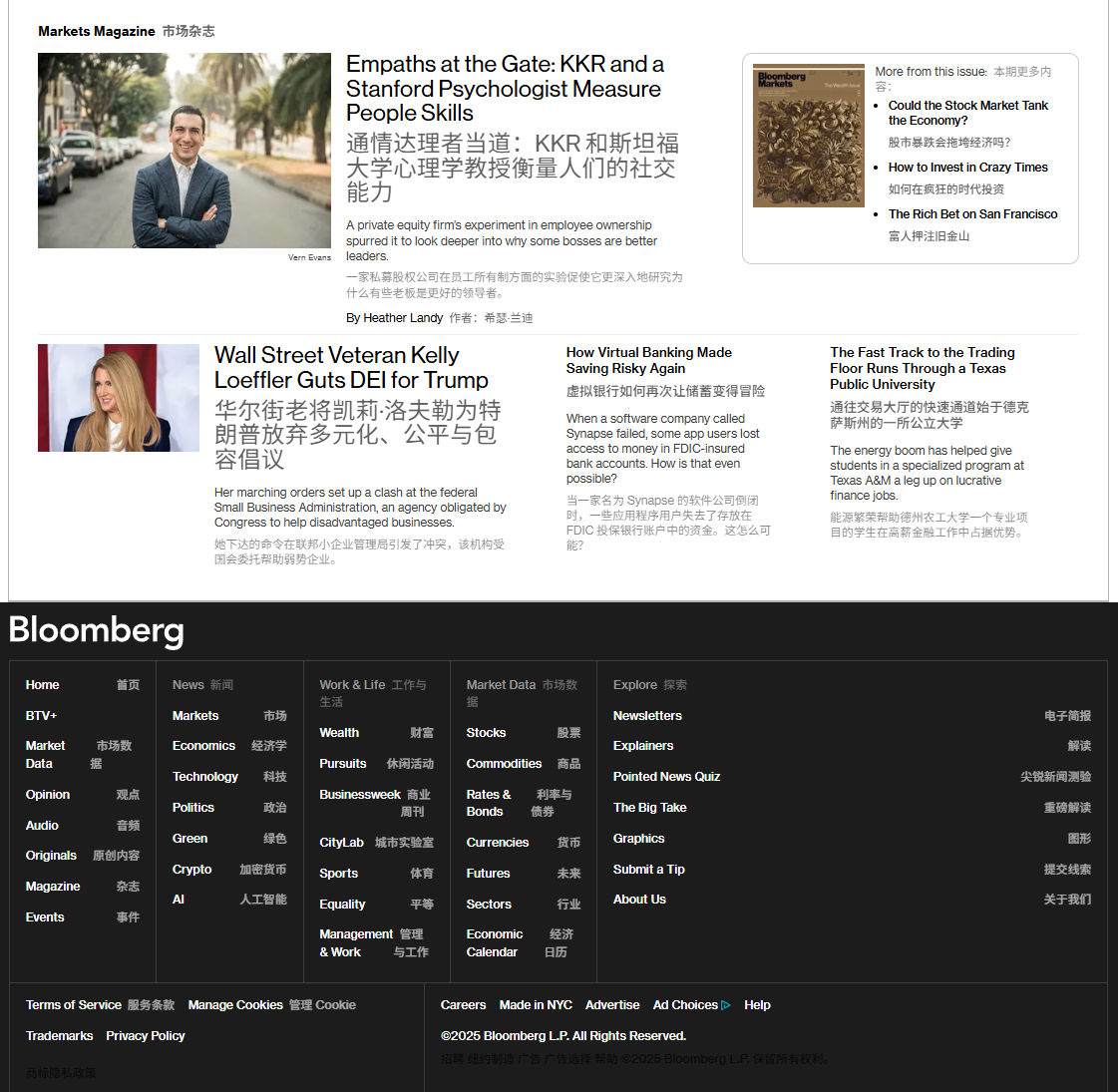
Task: Go to Explainers
Action: click(x=643, y=746)
